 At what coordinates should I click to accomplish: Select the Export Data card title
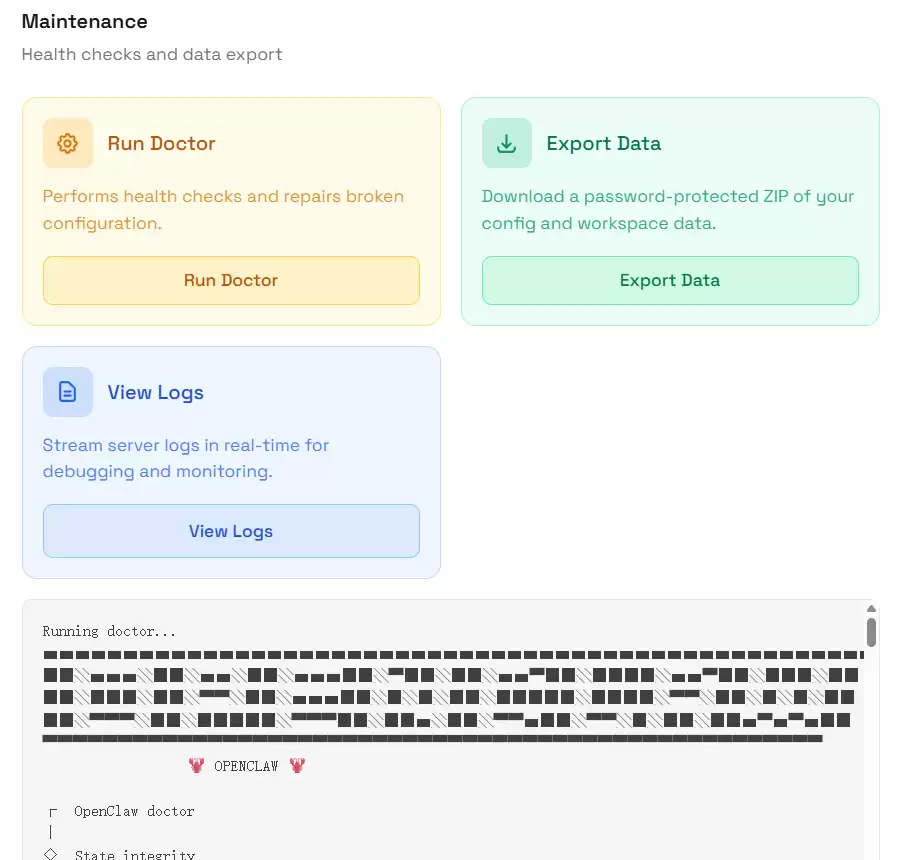pyautogui.click(x=603, y=143)
